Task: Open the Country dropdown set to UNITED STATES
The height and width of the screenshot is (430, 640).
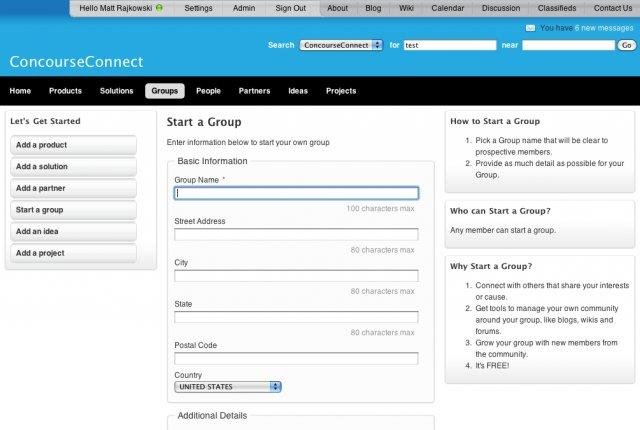Action: [x=228, y=387]
